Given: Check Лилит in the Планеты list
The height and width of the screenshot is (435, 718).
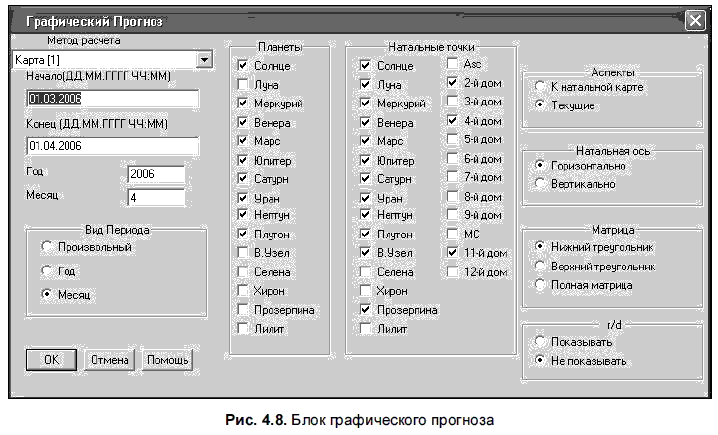Looking at the screenshot, I should [243, 328].
